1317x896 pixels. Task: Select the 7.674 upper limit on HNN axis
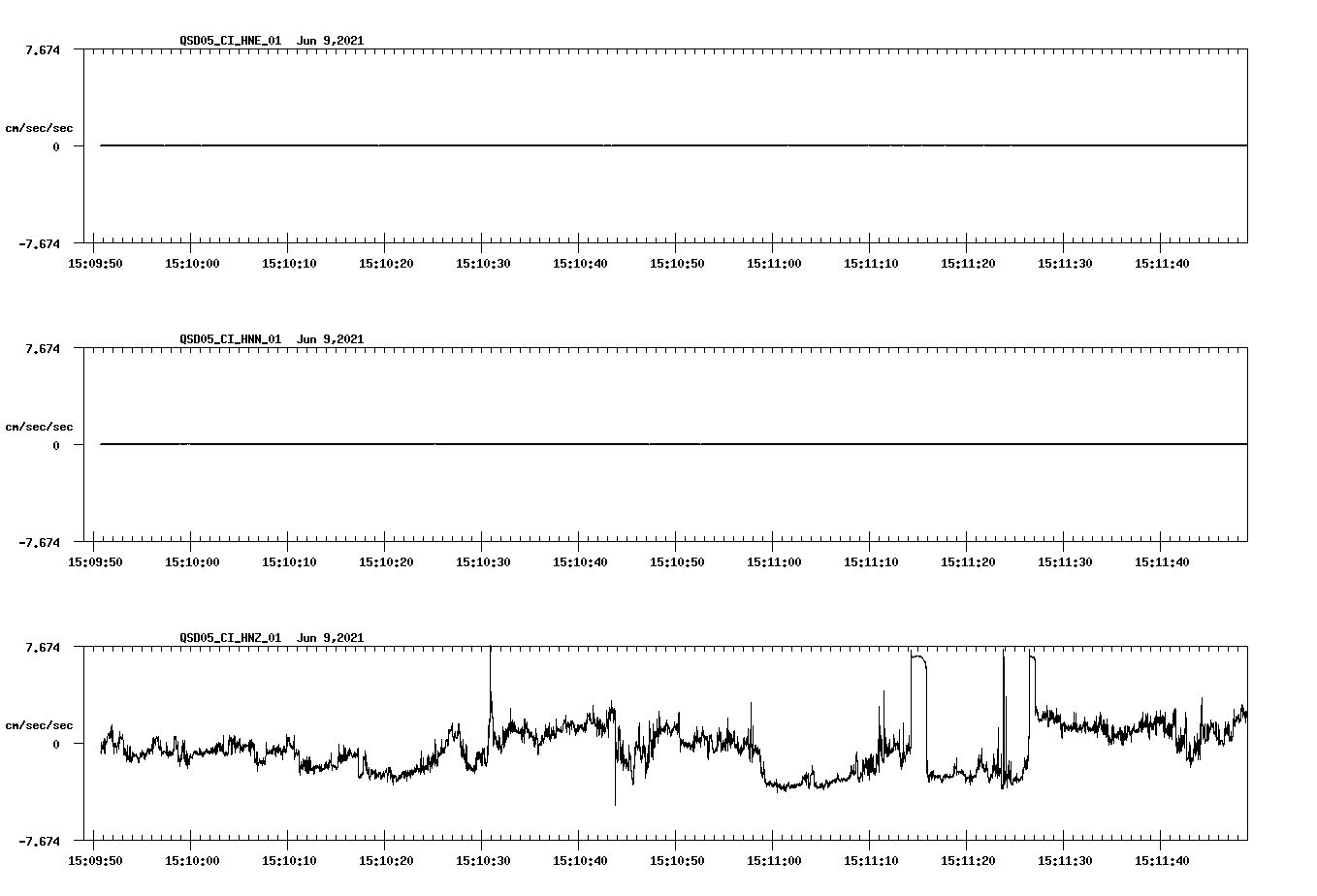43,348
